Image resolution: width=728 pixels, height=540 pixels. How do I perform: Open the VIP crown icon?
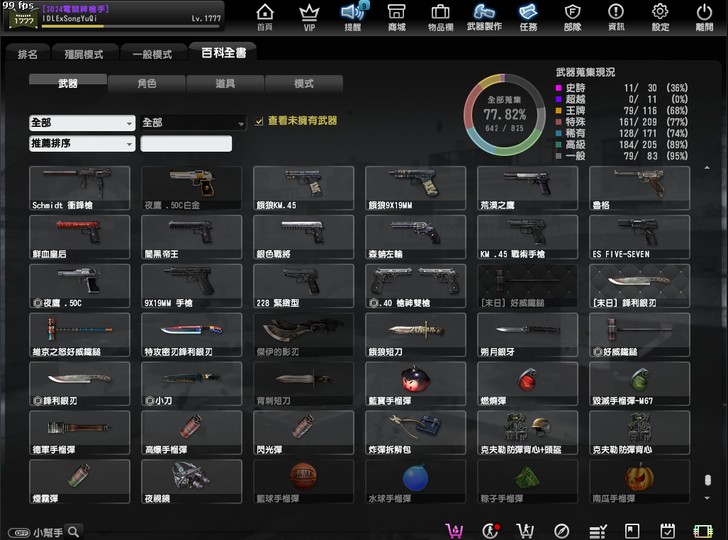(x=309, y=17)
